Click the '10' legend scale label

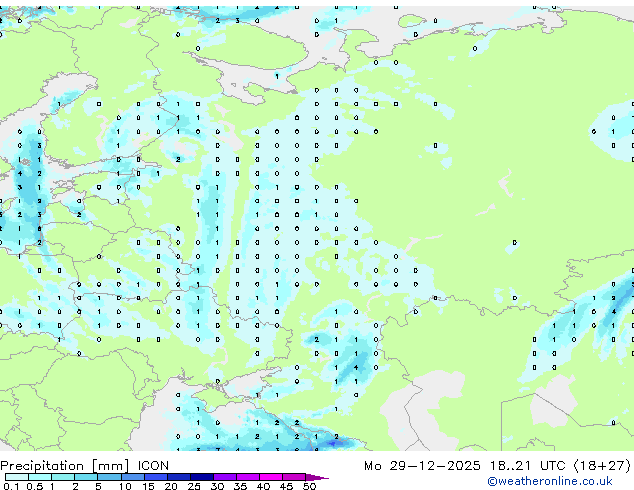pos(125,486)
